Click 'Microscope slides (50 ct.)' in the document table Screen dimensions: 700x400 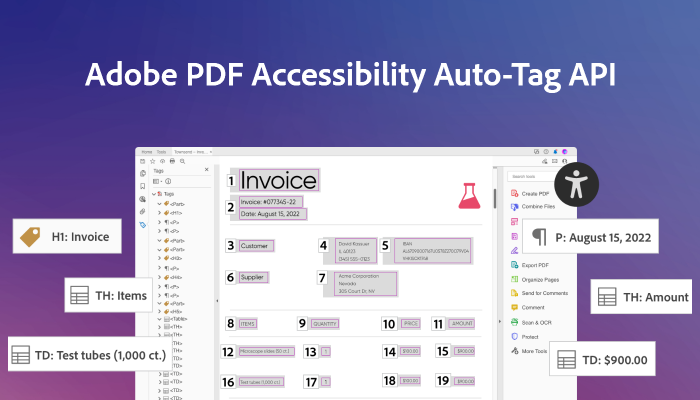[x=267, y=351]
